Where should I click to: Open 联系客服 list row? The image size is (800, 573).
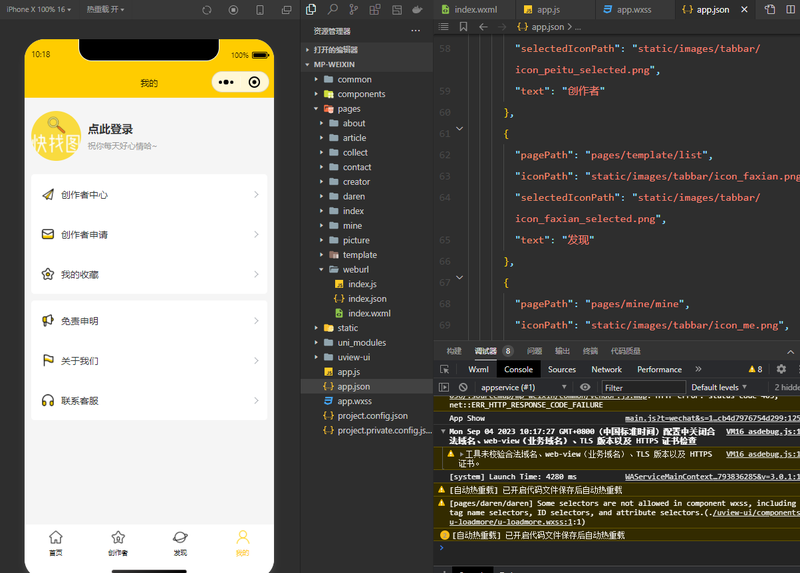tap(149, 401)
